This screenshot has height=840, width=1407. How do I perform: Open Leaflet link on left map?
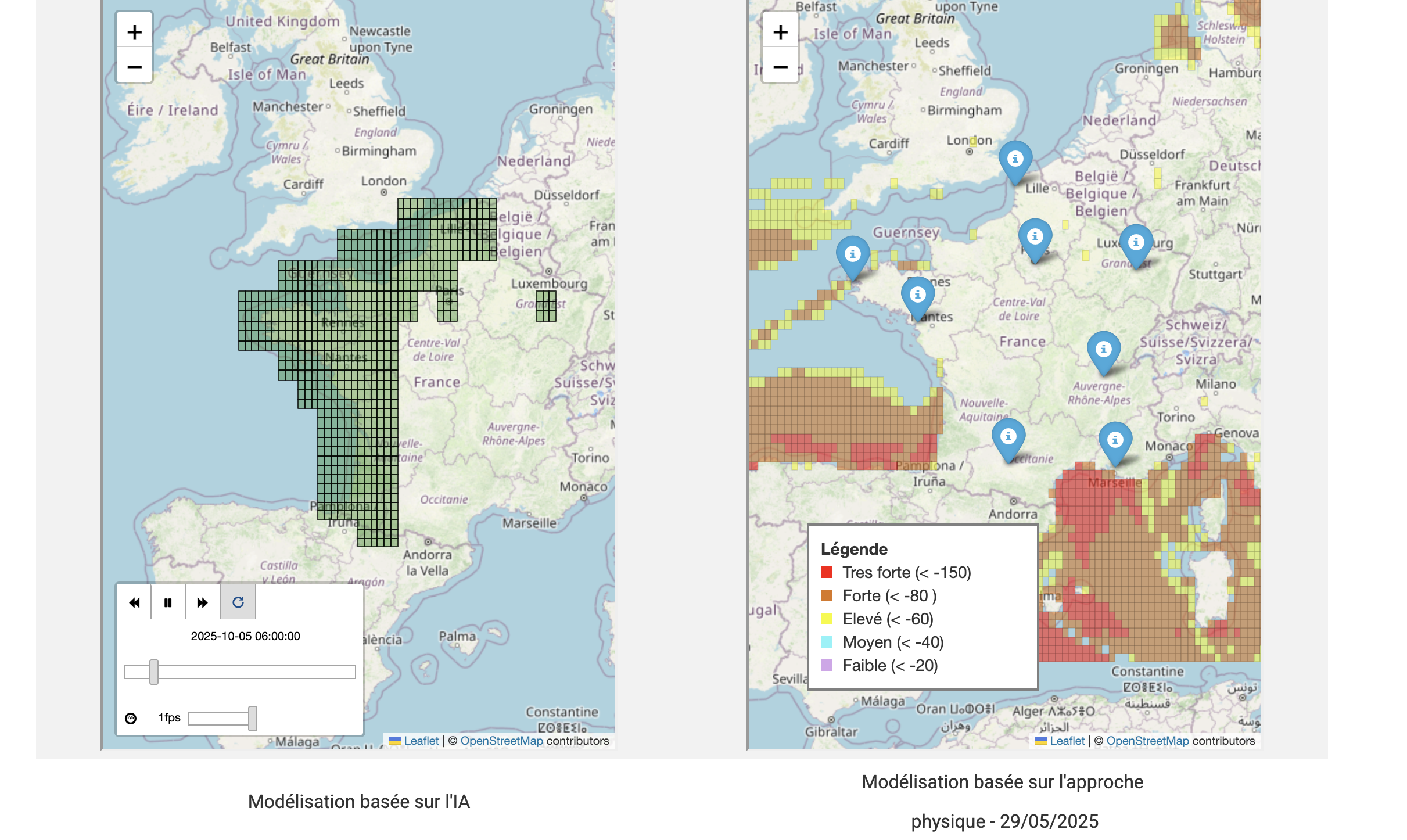click(x=421, y=741)
